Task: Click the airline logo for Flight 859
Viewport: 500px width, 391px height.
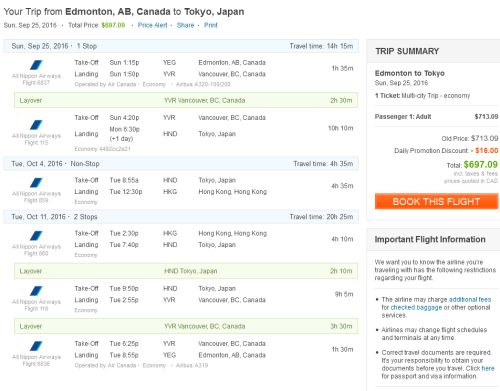Action: click(x=36, y=182)
